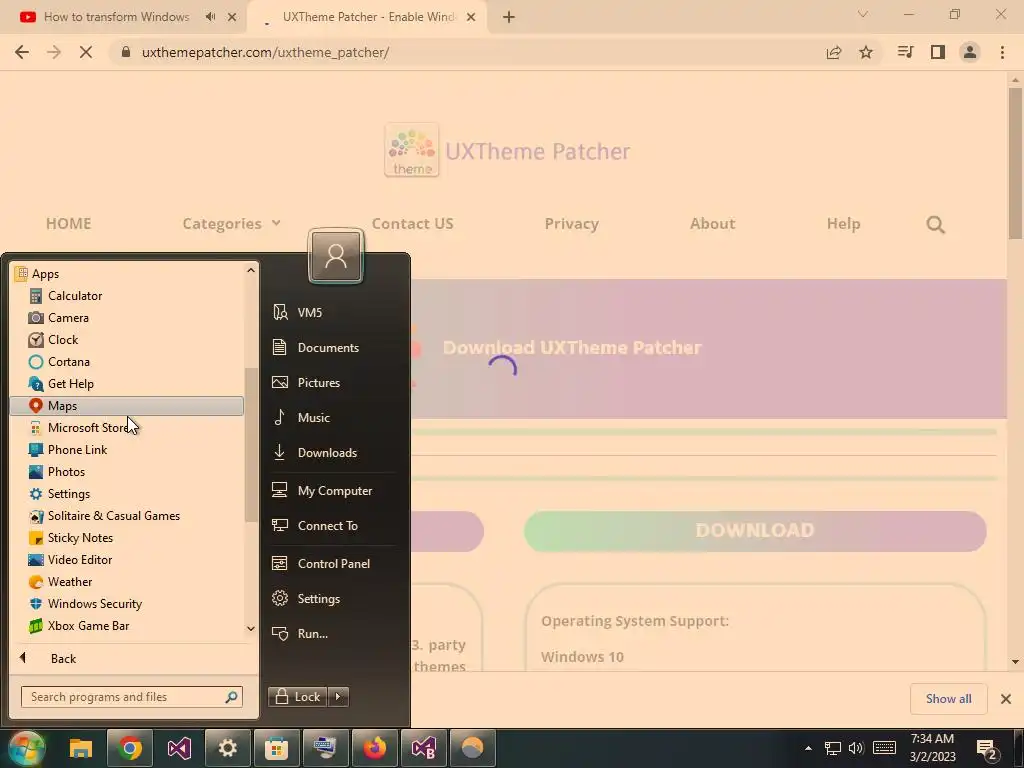Click the volume tray icon
Viewport: 1024px width, 768px height.
856,748
